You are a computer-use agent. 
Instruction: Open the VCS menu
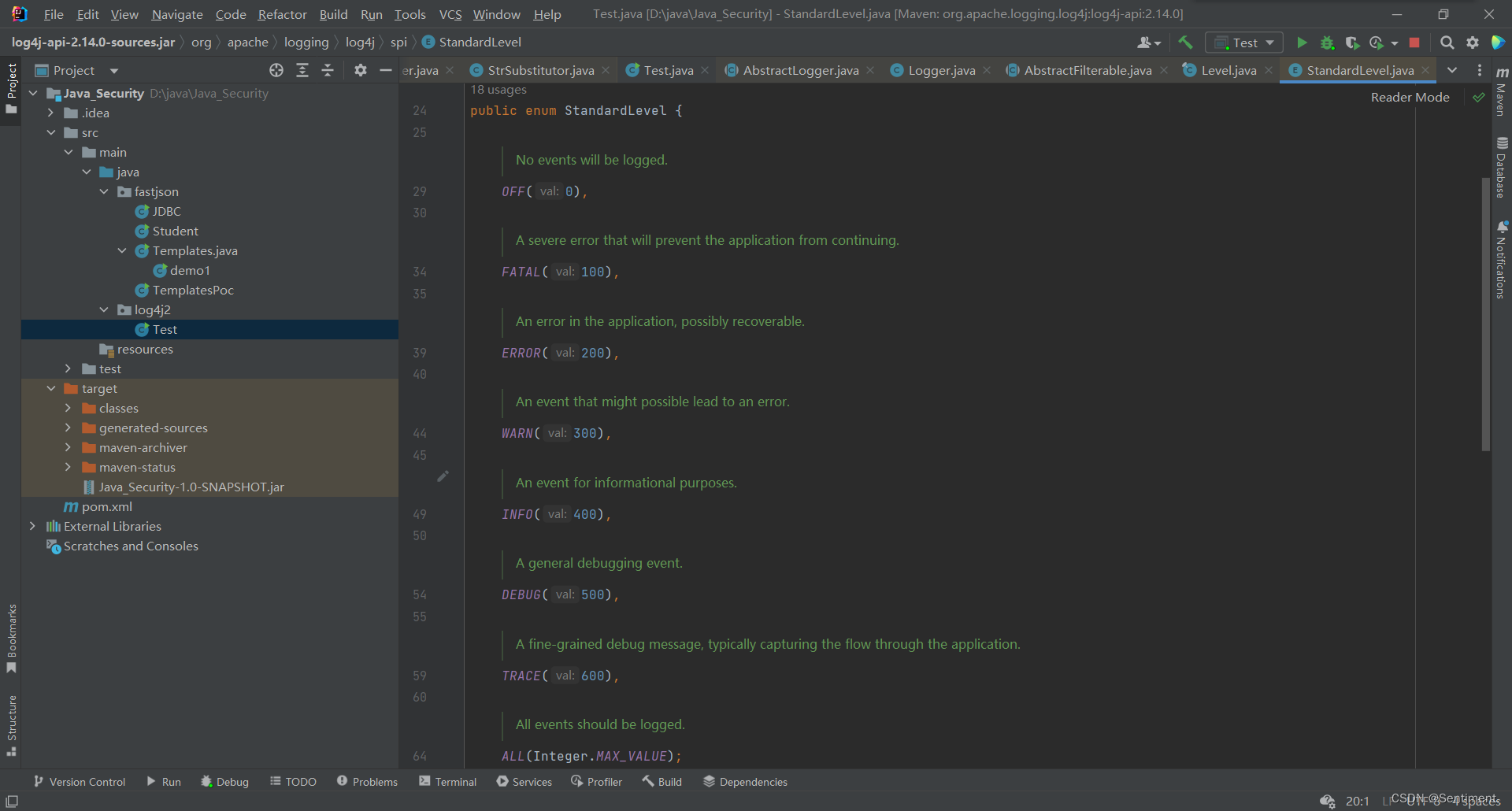(x=450, y=14)
